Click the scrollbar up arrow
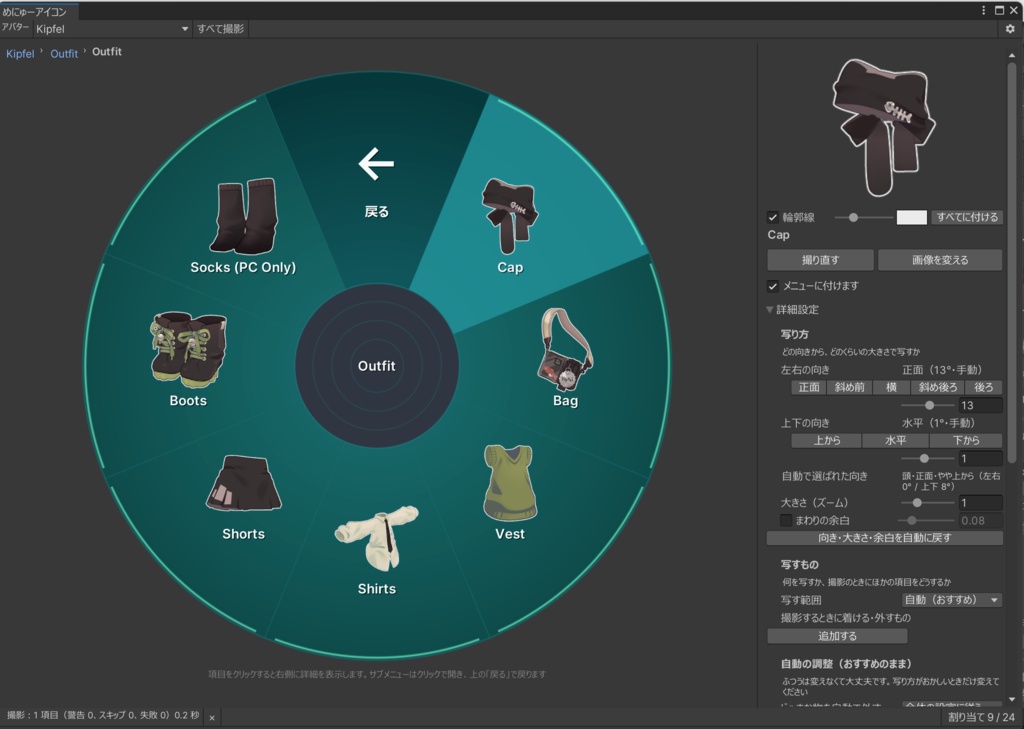 pos(1012,55)
